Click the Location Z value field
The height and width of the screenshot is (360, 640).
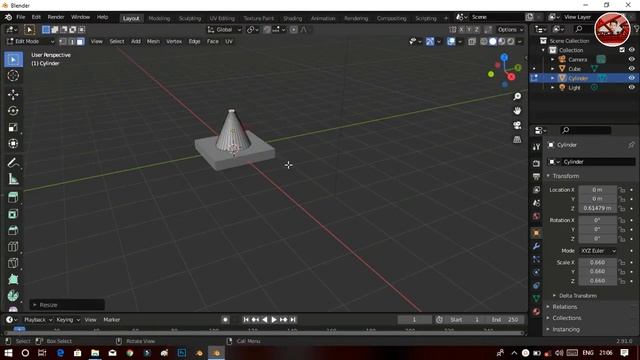pyautogui.click(x=598, y=208)
